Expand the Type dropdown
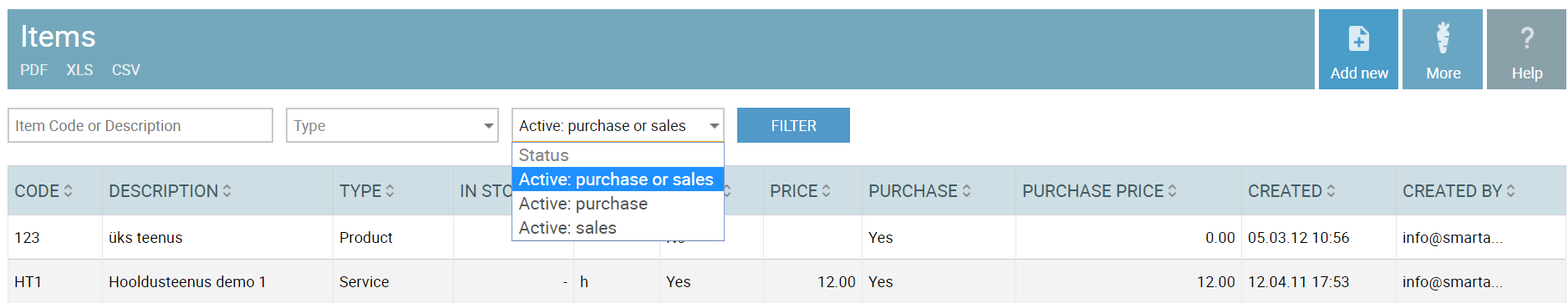Screen dimensions: 1568x303 (x=392, y=125)
